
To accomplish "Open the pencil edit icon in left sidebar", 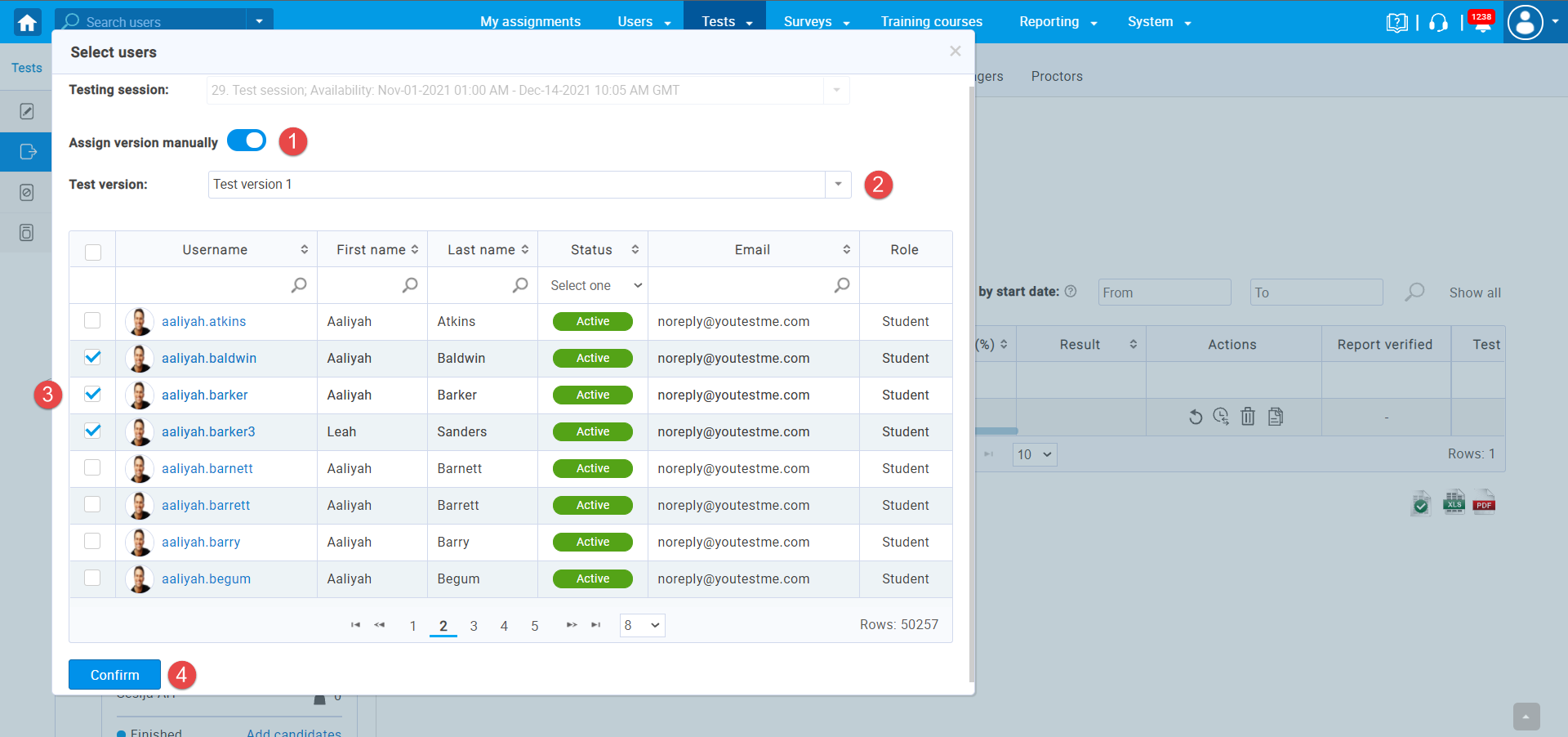I will point(26,110).
